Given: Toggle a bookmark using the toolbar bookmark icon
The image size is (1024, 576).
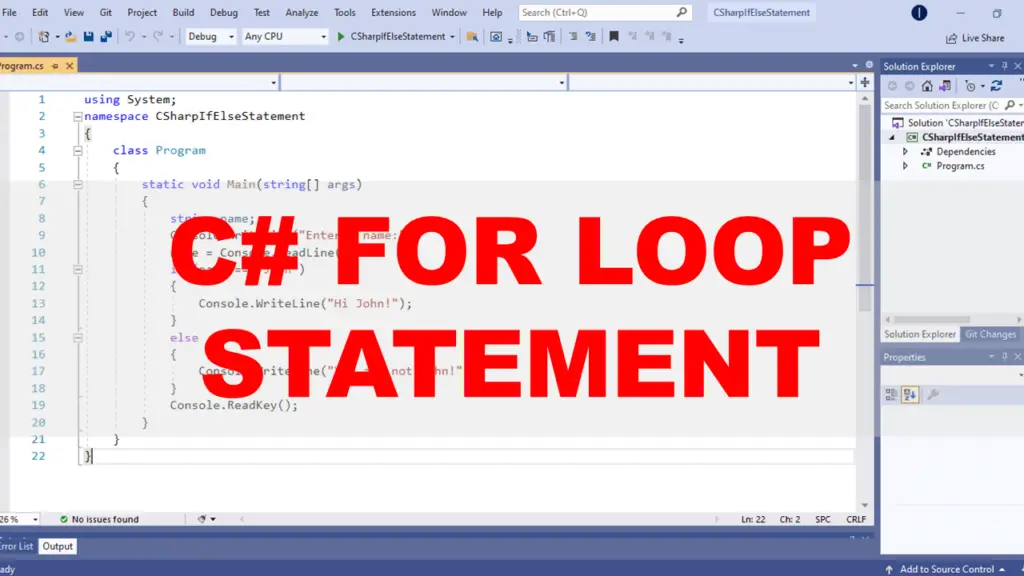Looking at the screenshot, I should (x=613, y=36).
